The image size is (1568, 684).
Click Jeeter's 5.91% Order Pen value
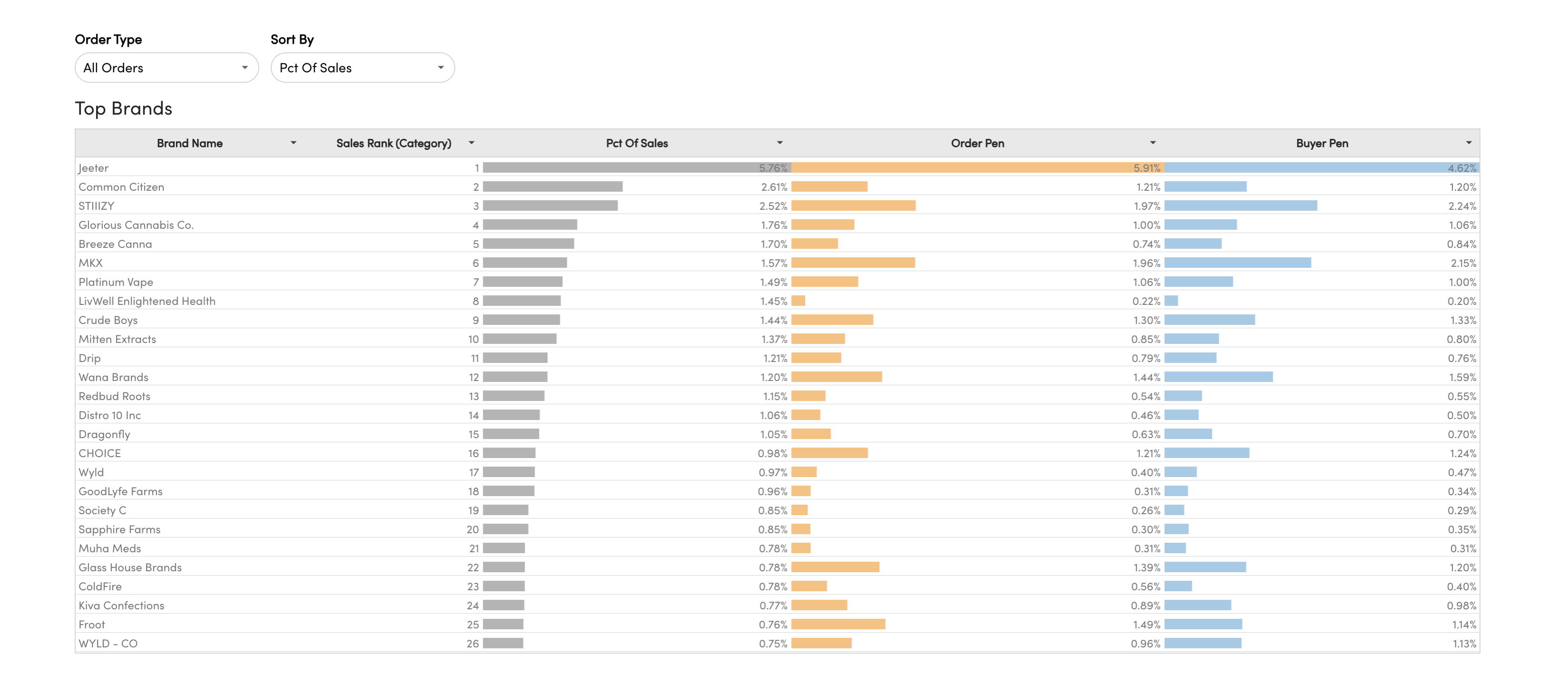point(1147,168)
